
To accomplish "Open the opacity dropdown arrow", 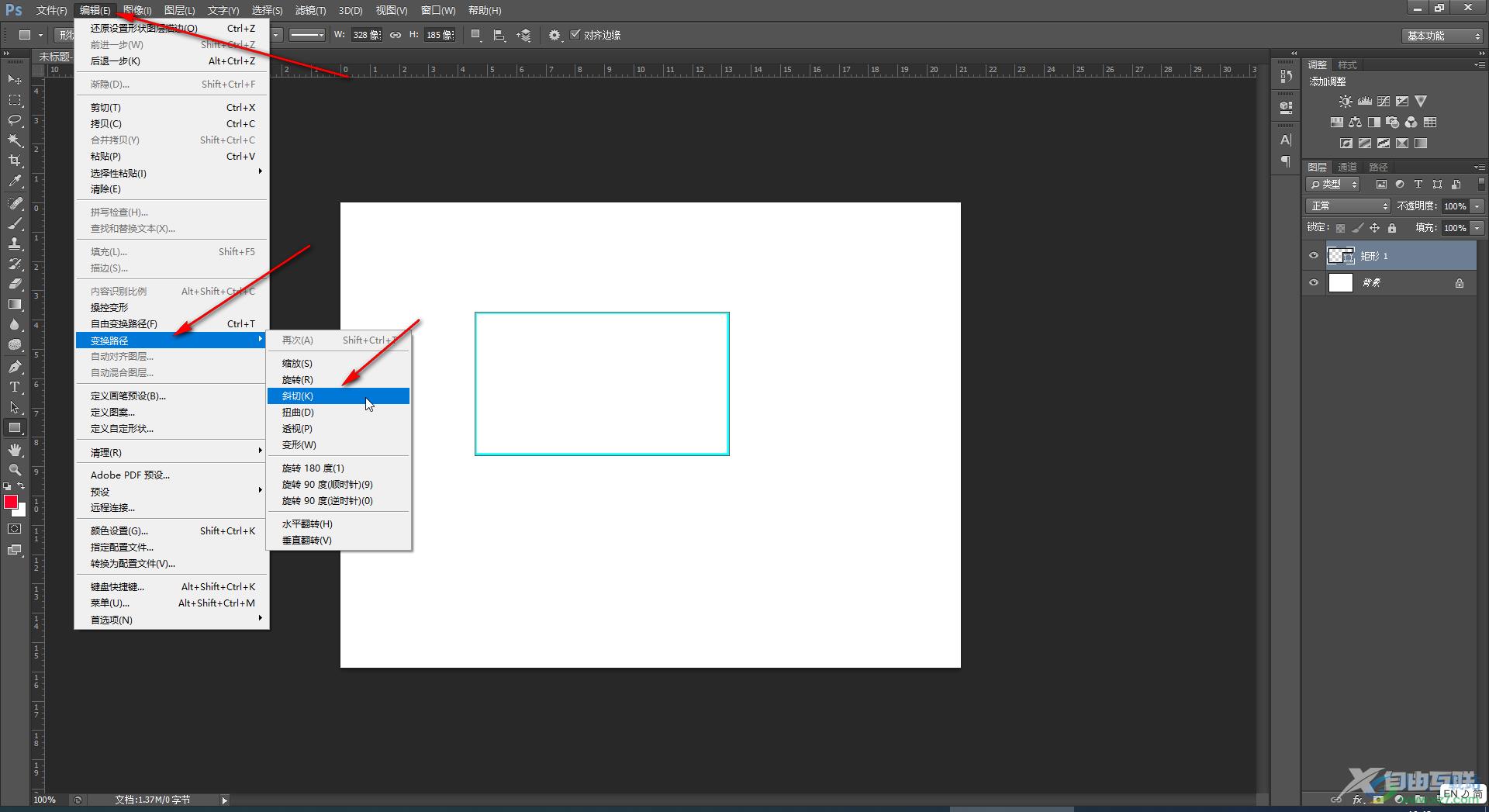I will (x=1477, y=206).
